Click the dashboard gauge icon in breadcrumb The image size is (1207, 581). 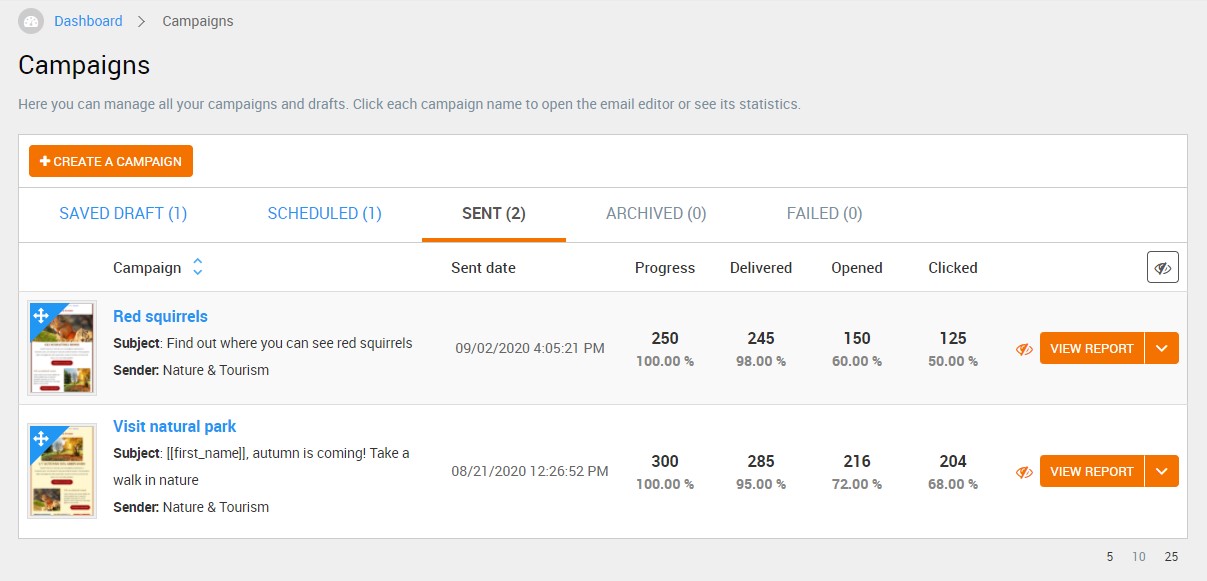(31, 21)
